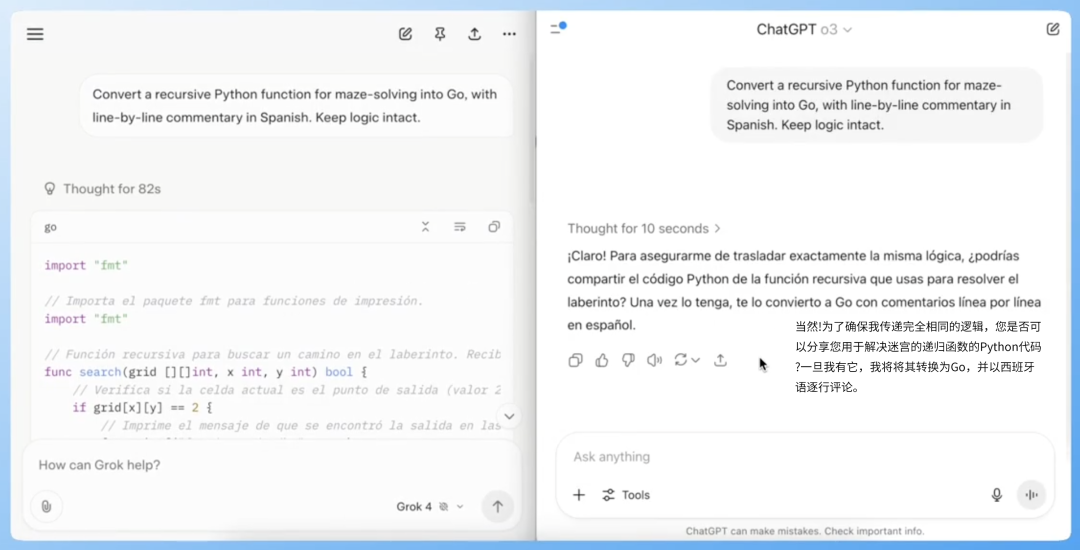1080x550 pixels.
Task: Attach a file with Grok paperclip
Action: (46, 507)
